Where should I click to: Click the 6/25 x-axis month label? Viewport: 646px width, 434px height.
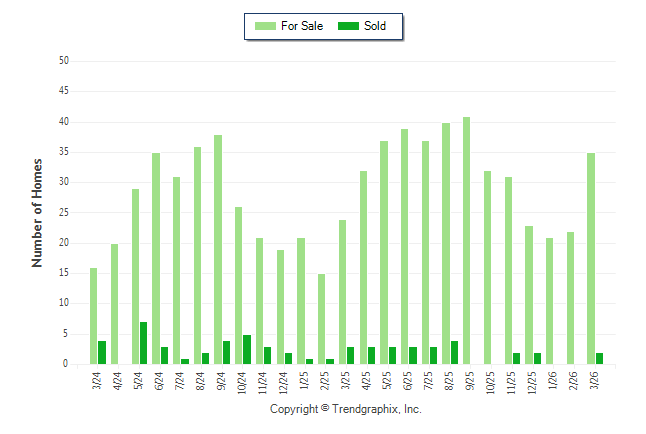tap(407, 381)
